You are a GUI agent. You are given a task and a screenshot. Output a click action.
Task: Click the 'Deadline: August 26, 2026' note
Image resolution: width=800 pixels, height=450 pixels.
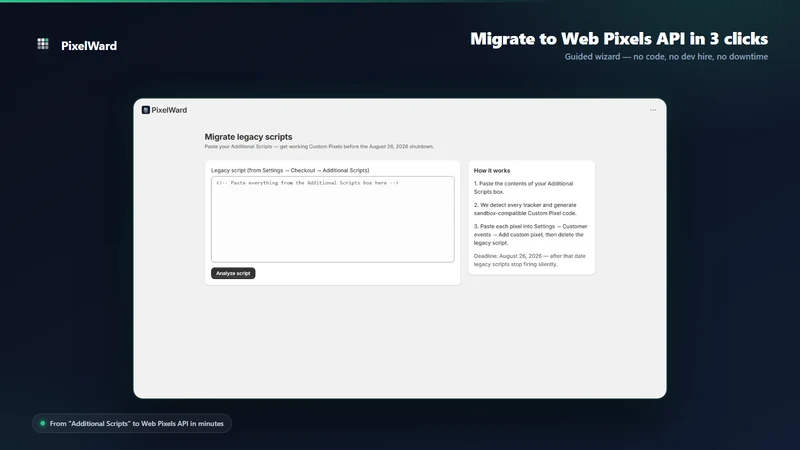tap(530, 260)
